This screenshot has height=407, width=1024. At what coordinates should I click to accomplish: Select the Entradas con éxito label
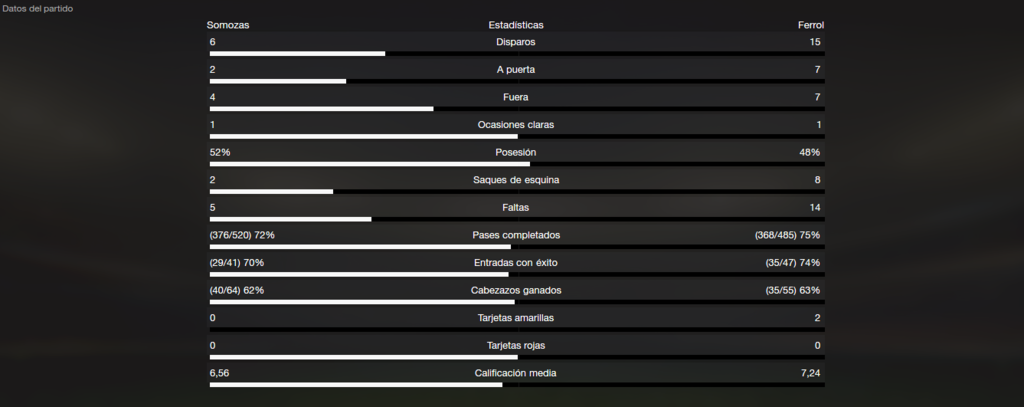coord(516,263)
